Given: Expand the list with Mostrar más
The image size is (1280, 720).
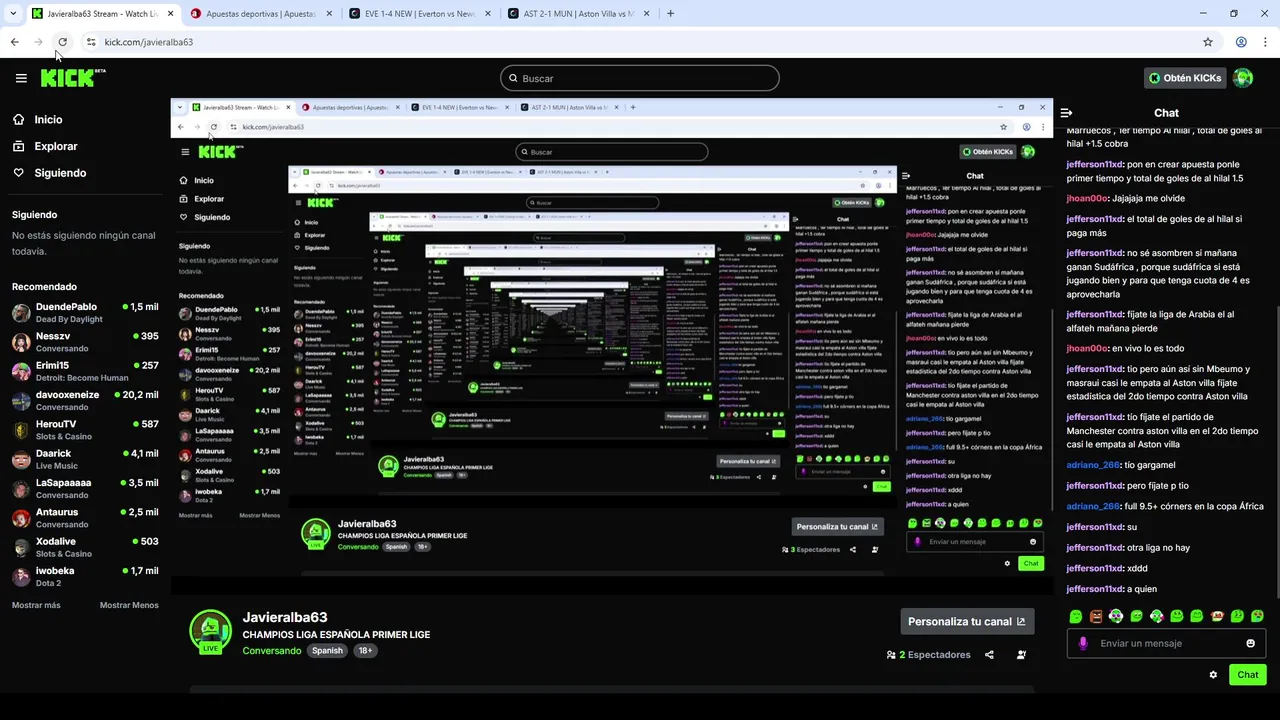Looking at the screenshot, I should tap(36, 605).
